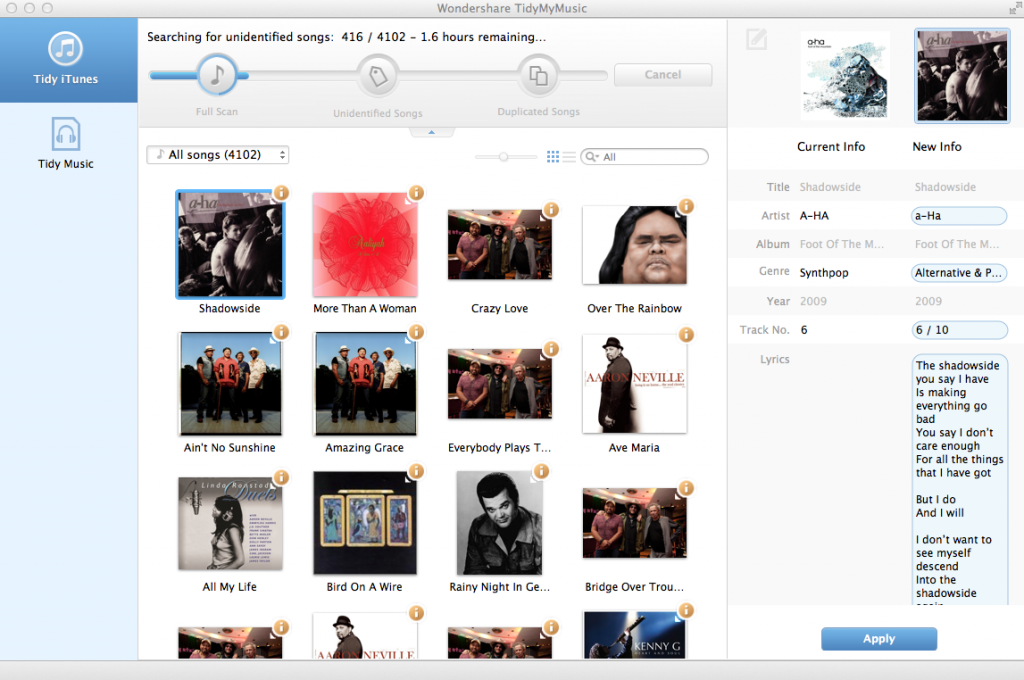
Task: Select the Amazing Grace cover
Action: [365, 383]
